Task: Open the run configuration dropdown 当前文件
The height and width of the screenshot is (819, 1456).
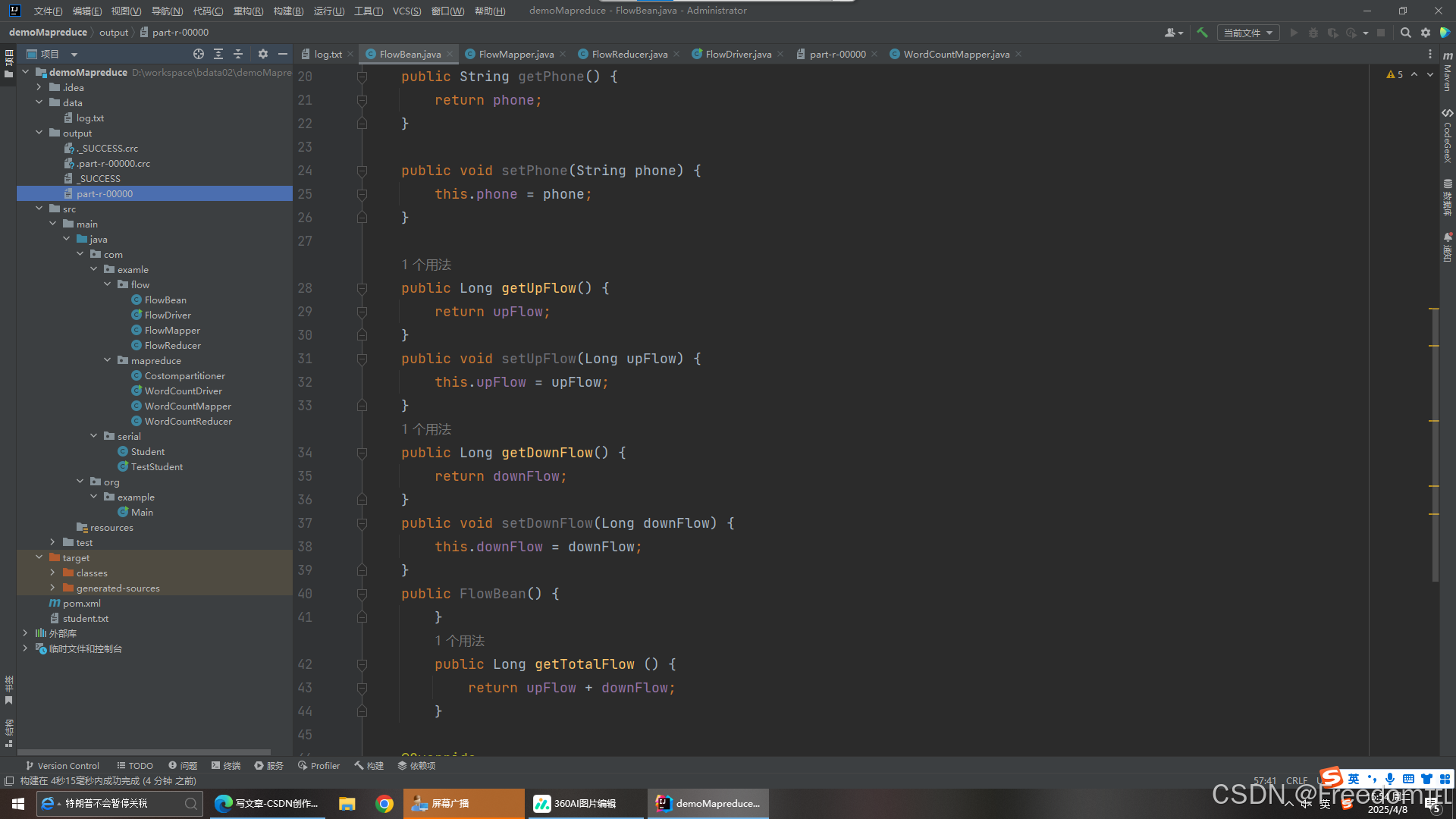Action: pyautogui.click(x=1247, y=33)
